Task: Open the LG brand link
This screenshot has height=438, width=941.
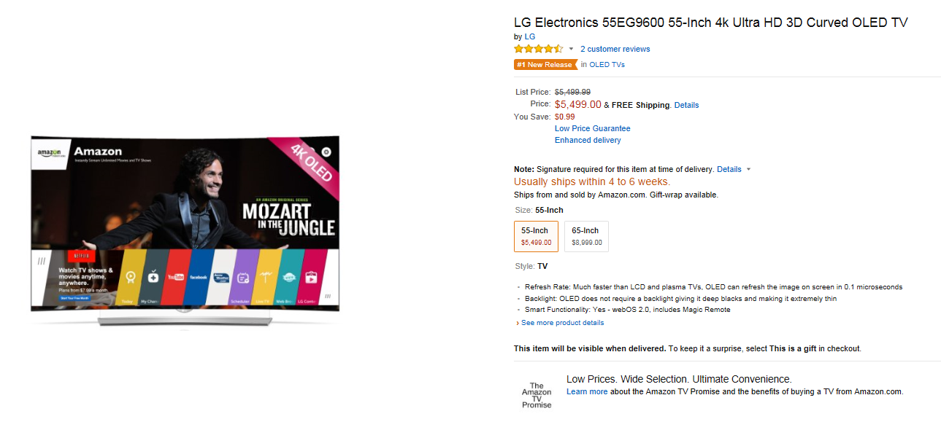Action: pyautogui.click(x=530, y=37)
